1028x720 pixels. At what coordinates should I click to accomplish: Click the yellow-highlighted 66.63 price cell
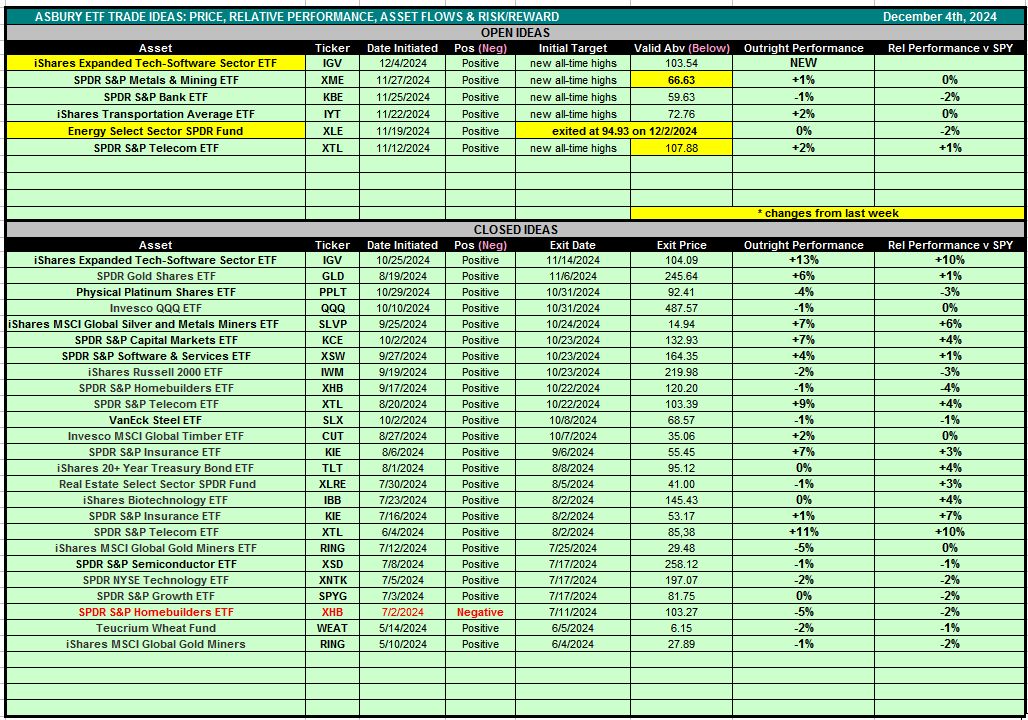[x=680, y=80]
